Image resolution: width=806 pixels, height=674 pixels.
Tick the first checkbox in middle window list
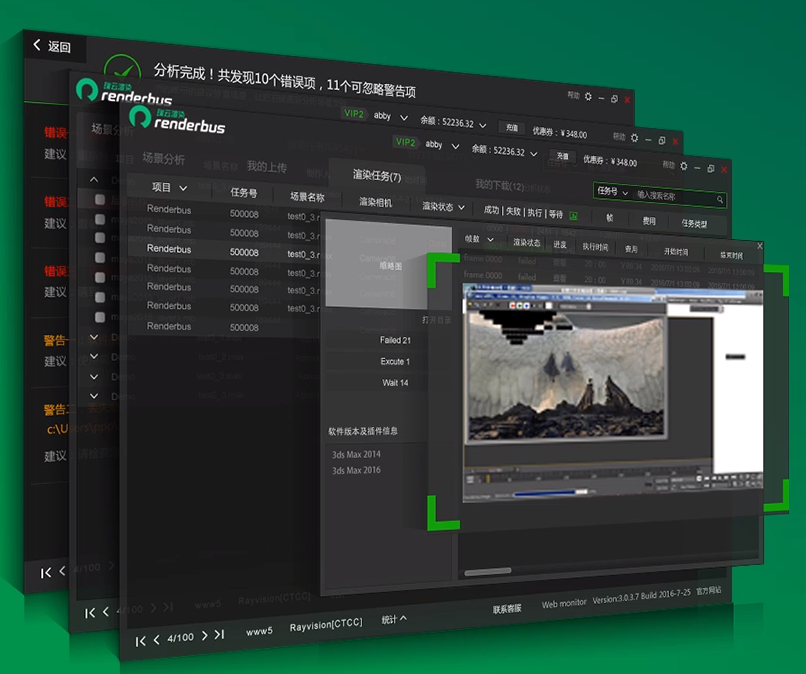coord(100,199)
